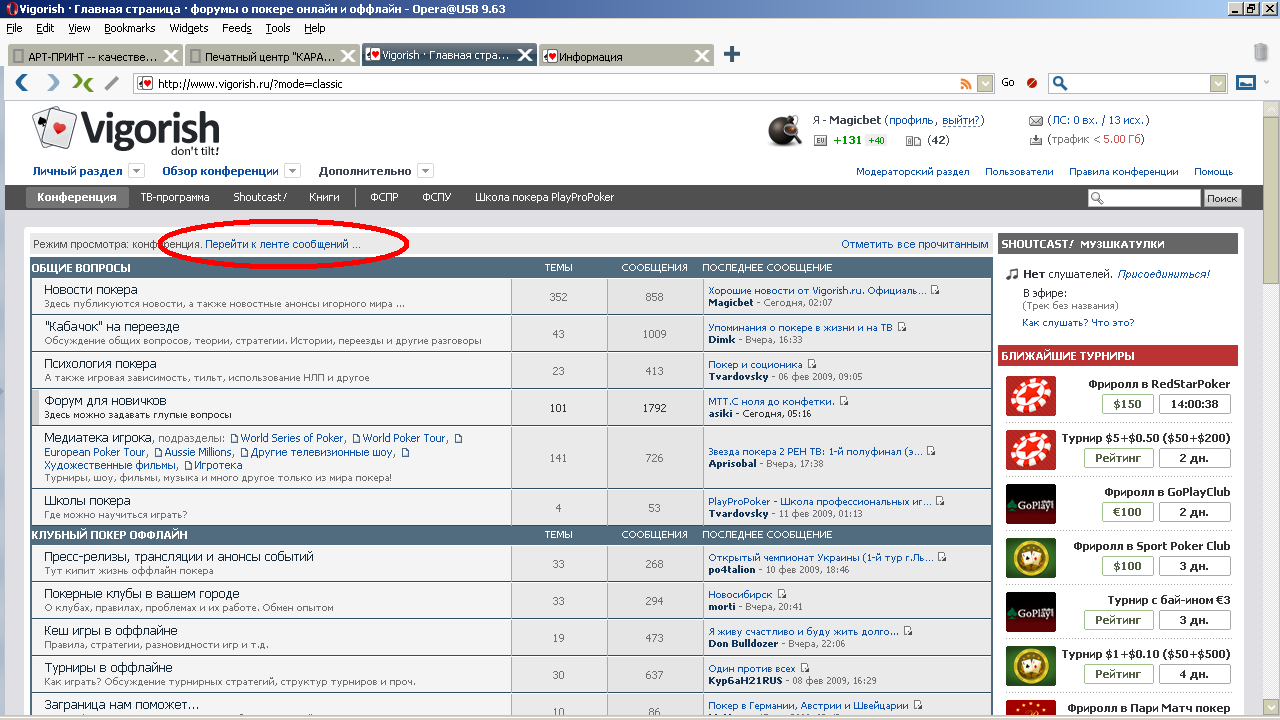Open a new tab with plus icon
This screenshot has height=720, width=1280.
tap(732, 55)
